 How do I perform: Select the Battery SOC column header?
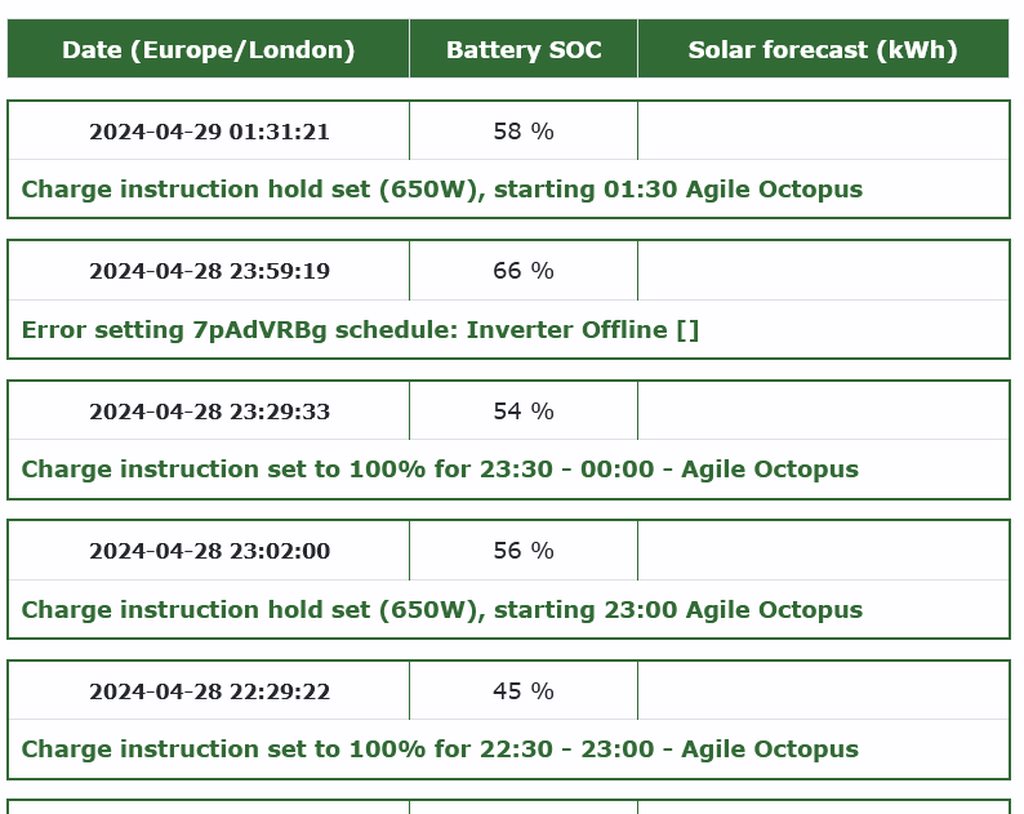(x=523, y=50)
